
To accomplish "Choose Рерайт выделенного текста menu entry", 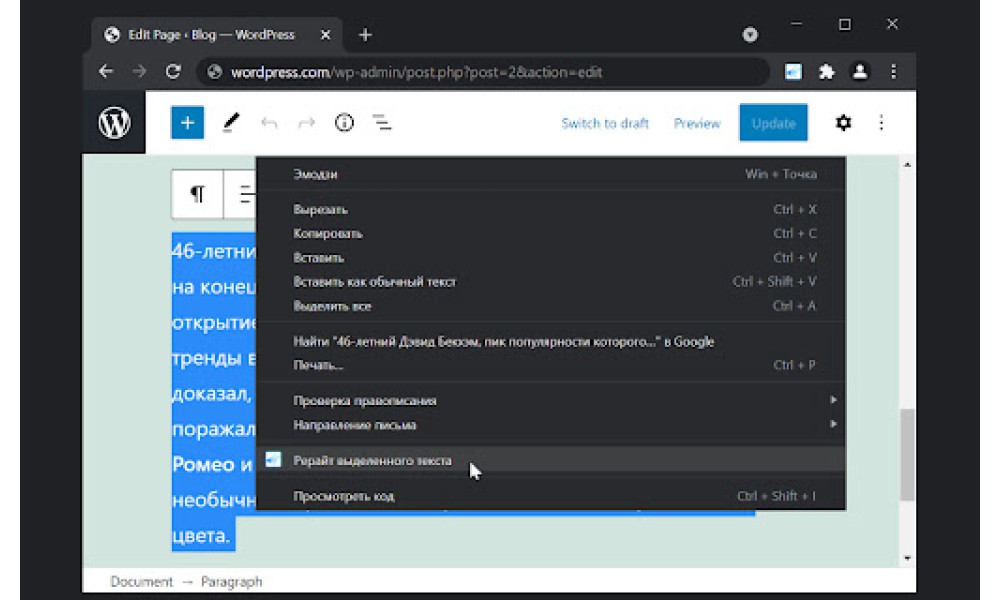I will pyautogui.click(x=551, y=460).
